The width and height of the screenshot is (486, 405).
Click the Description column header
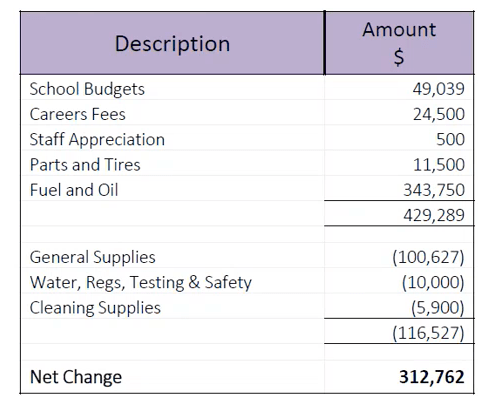pyautogui.click(x=172, y=43)
